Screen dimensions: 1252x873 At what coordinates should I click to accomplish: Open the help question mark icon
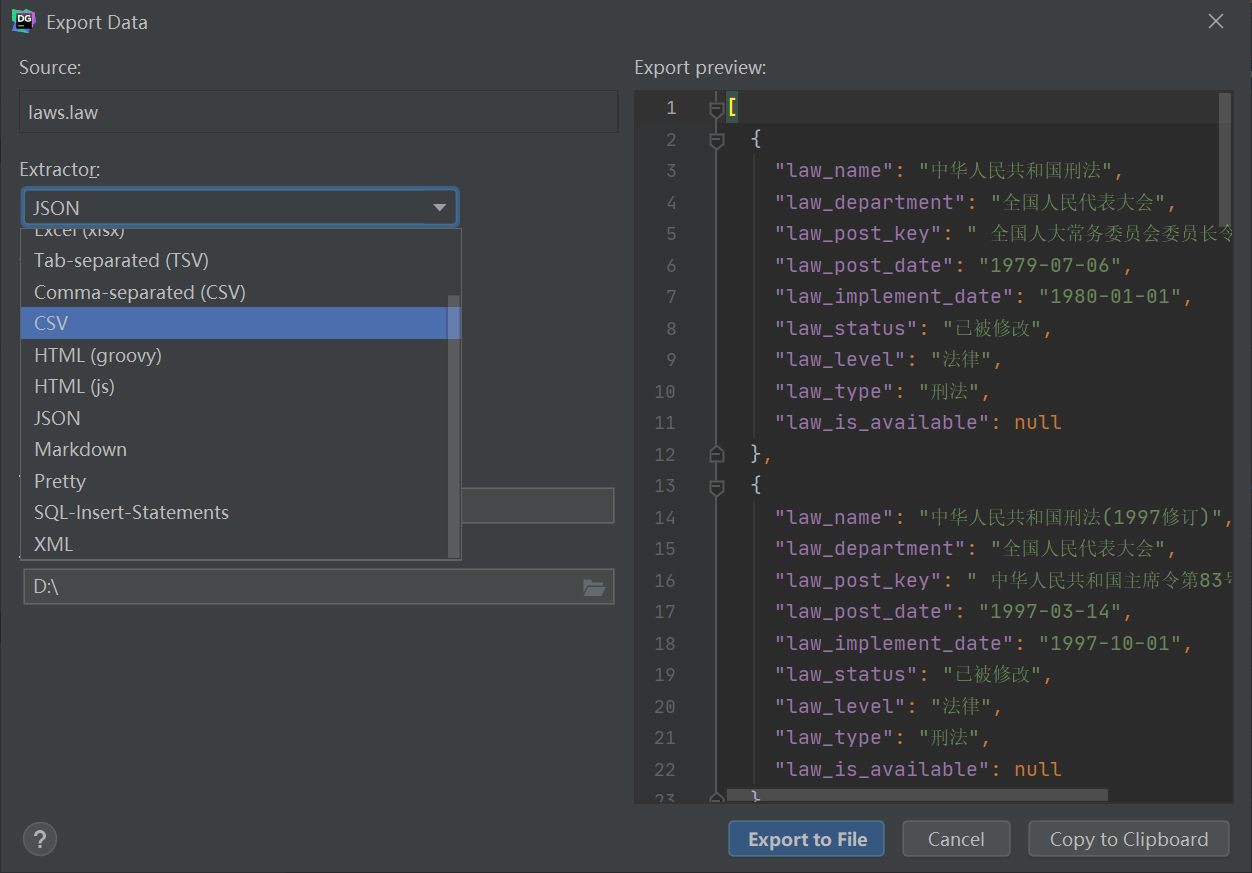40,839
